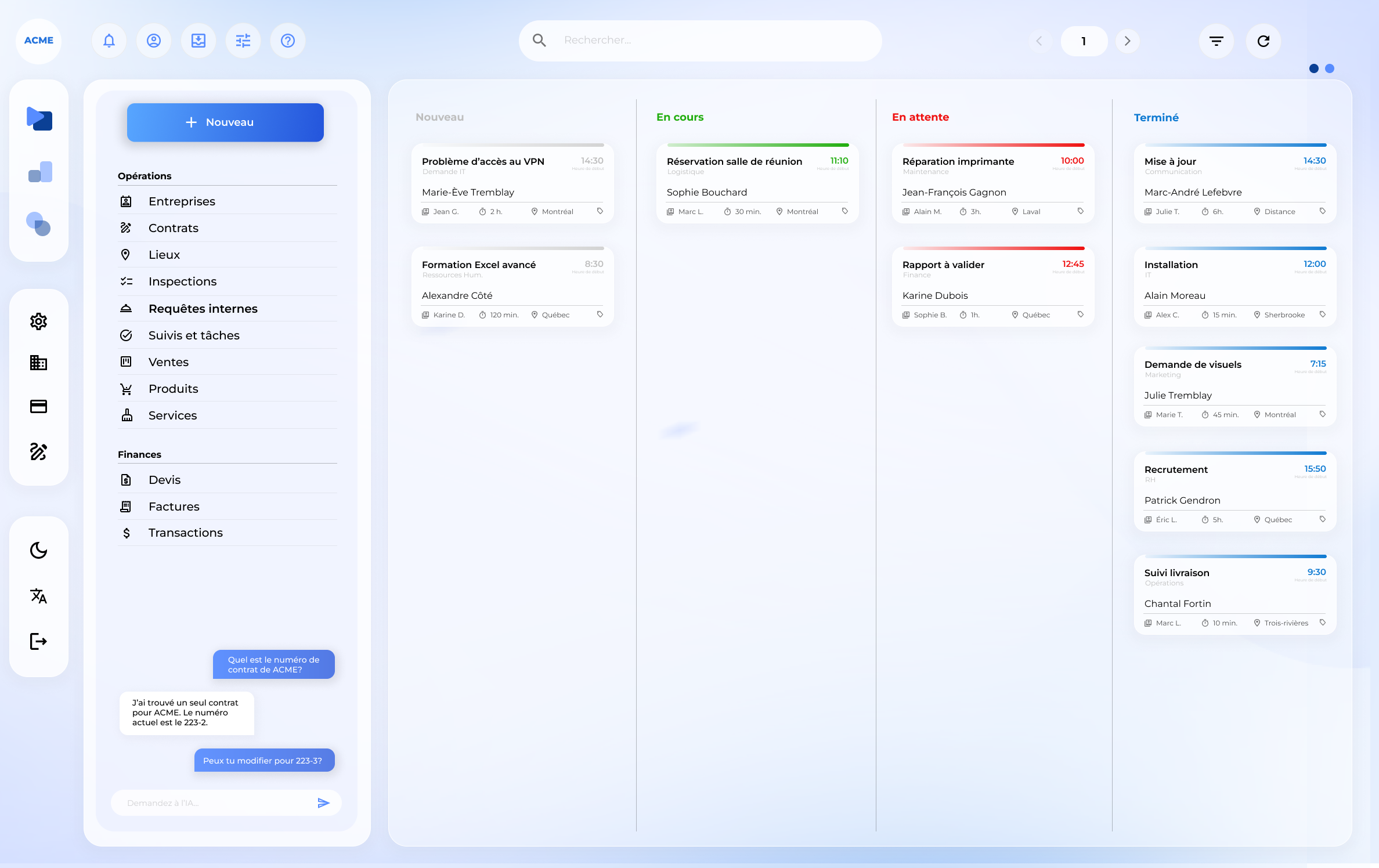Select Requêtes internes in the sidebar
Viewport: 1379px width, 868px height.
click(203, 308)
